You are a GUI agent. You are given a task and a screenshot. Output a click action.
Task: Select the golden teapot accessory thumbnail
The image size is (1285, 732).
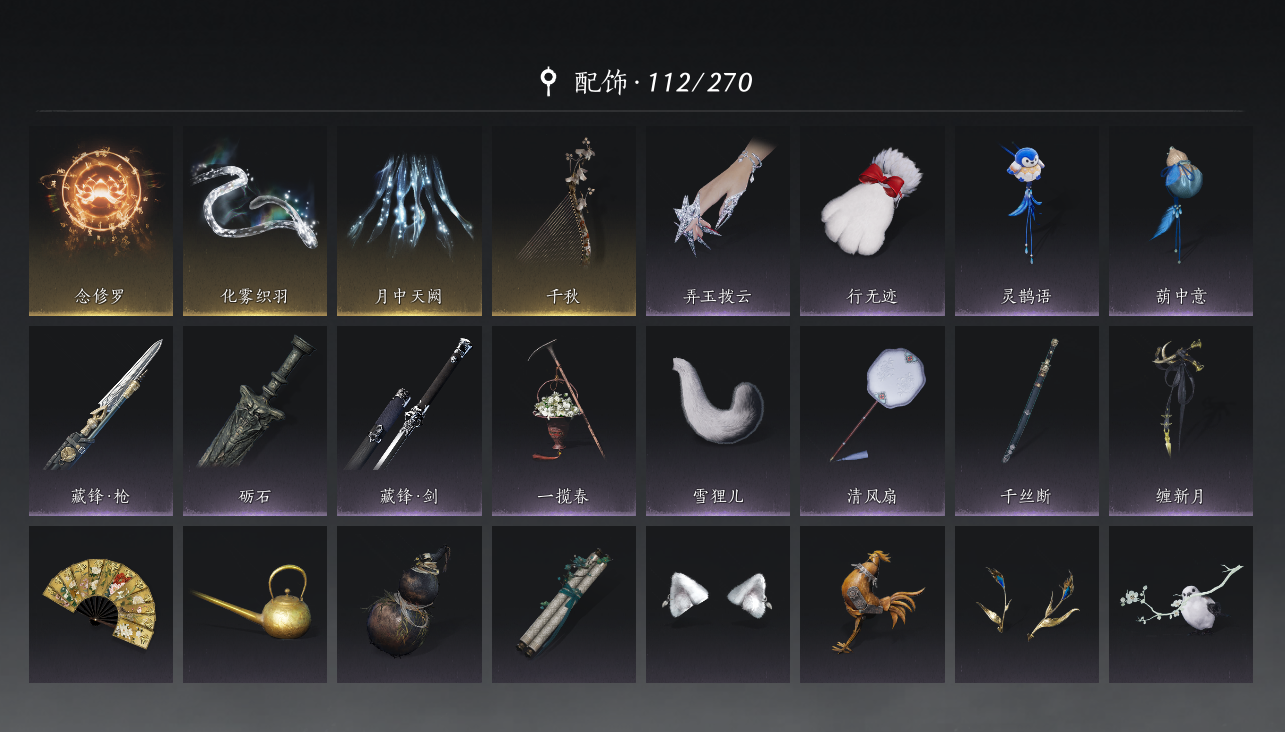pos(255,604)
